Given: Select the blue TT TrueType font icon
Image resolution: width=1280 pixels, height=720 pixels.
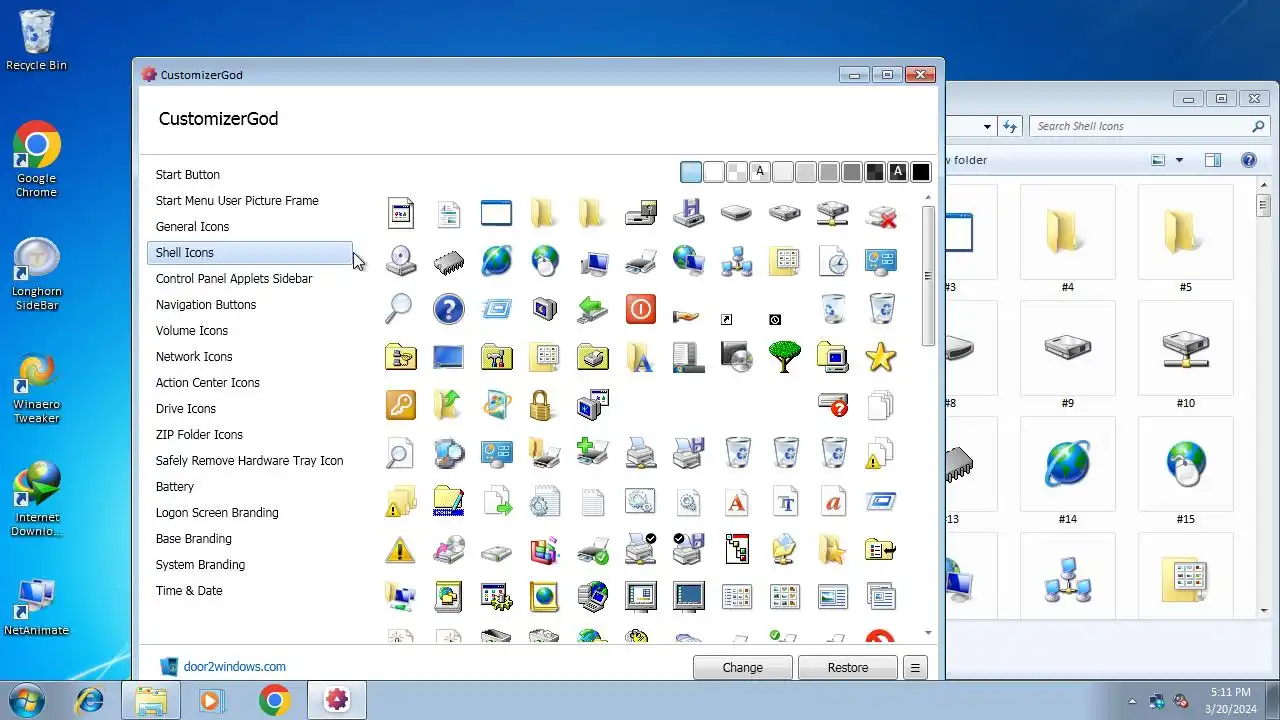Looking at the screenshot, I should pos(784,501).
